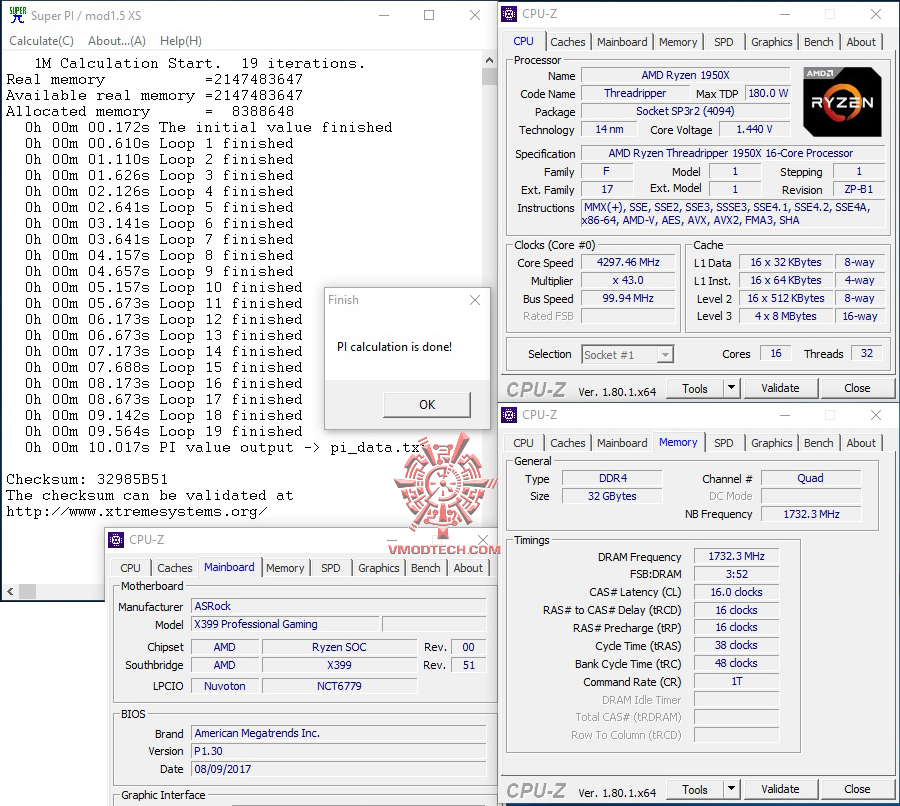Click Validate in the top CPU-Z window

pyautogui.click(x=779, y=388)
